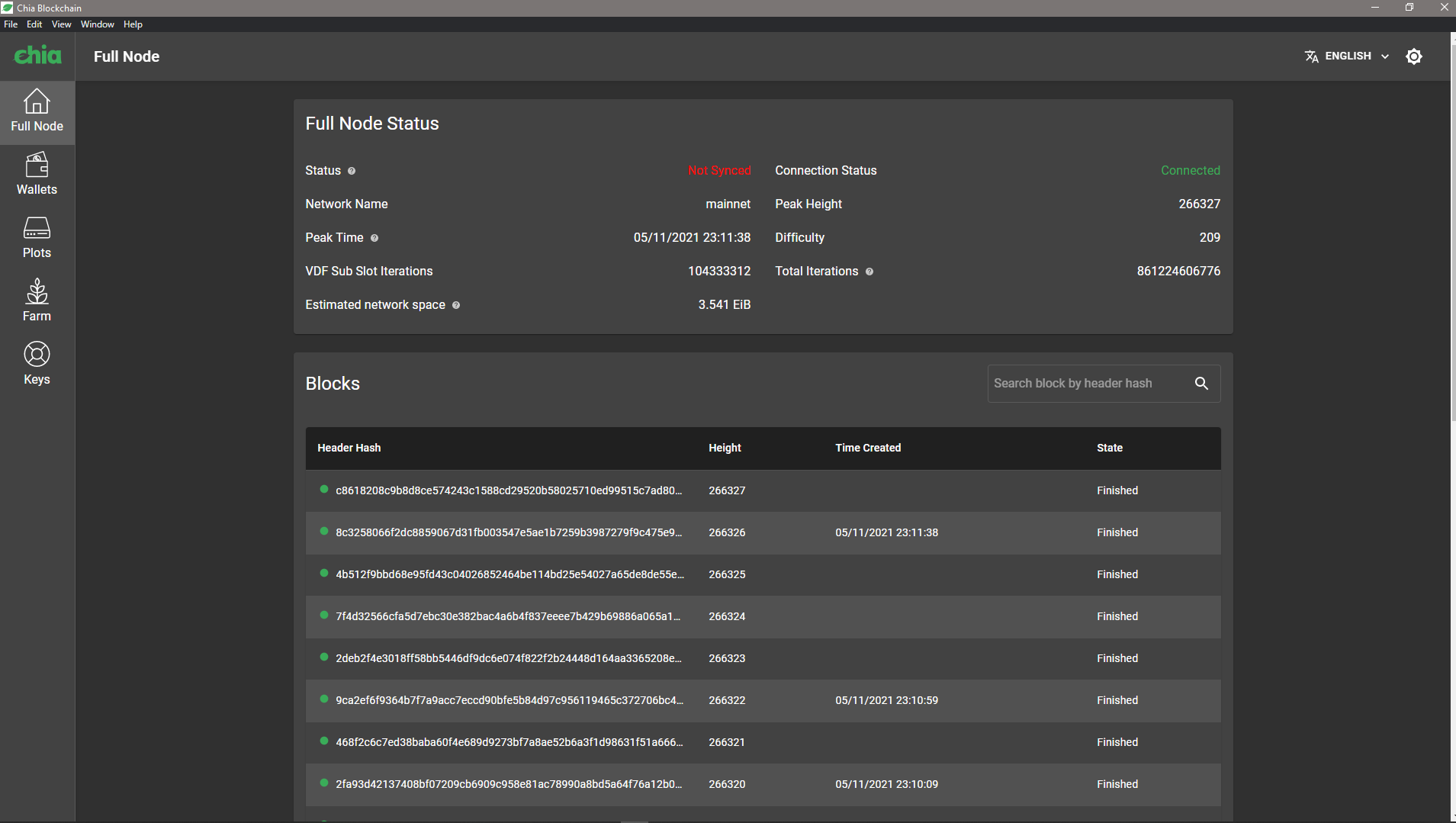1456x823 pixels.
Task: Open block 2deb2f4e3018ff58... row
Action: click(763, 658)
